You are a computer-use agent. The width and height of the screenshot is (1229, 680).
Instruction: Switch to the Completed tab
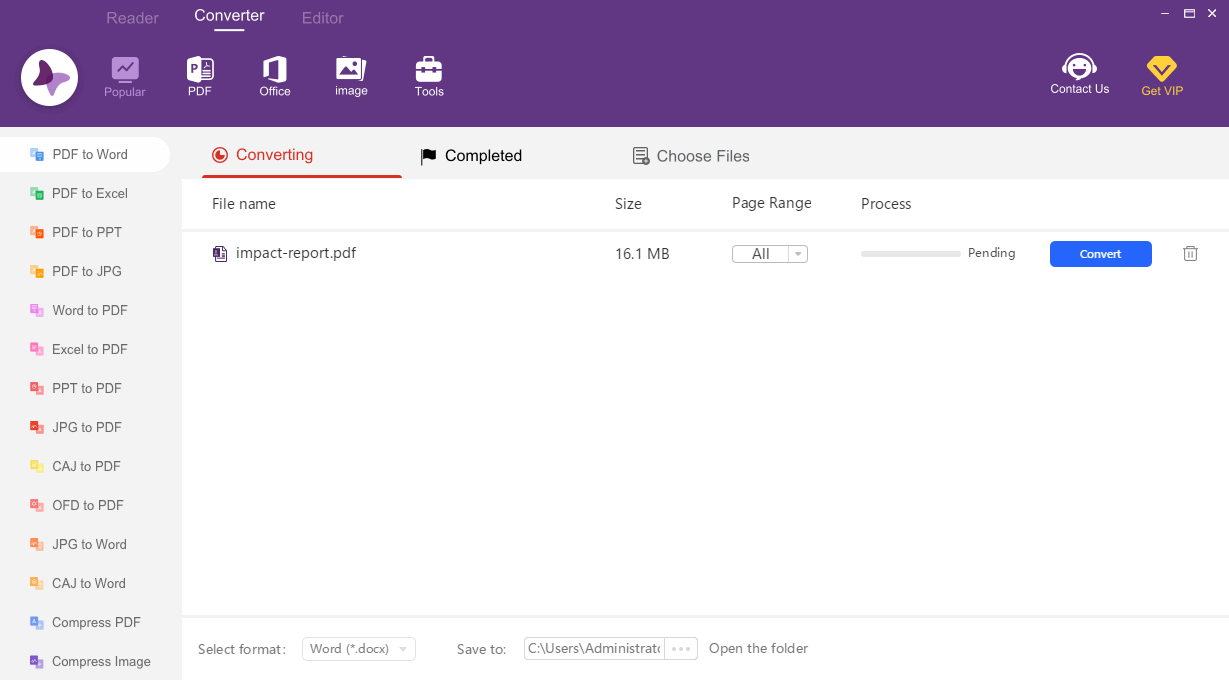(470, 156)
